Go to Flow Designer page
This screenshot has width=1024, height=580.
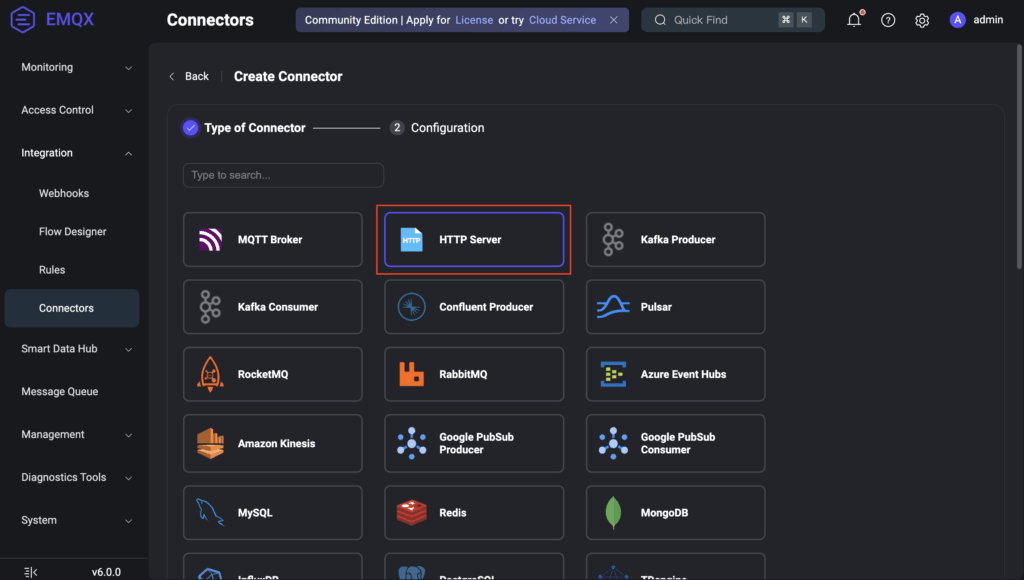click(x=72, y=232)
